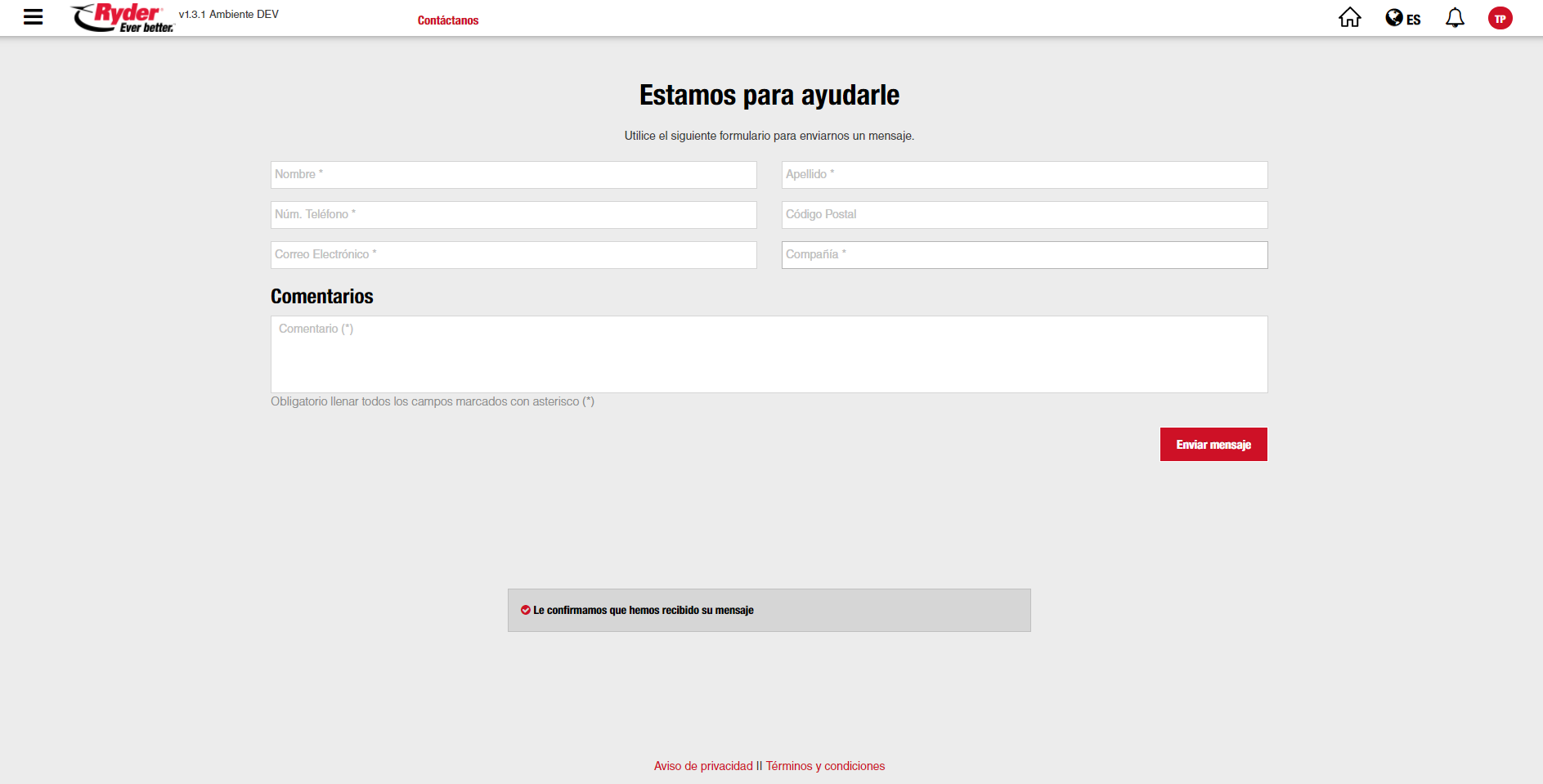
Task: Open the hamburger navigation menu
Action: pos(33,17)
